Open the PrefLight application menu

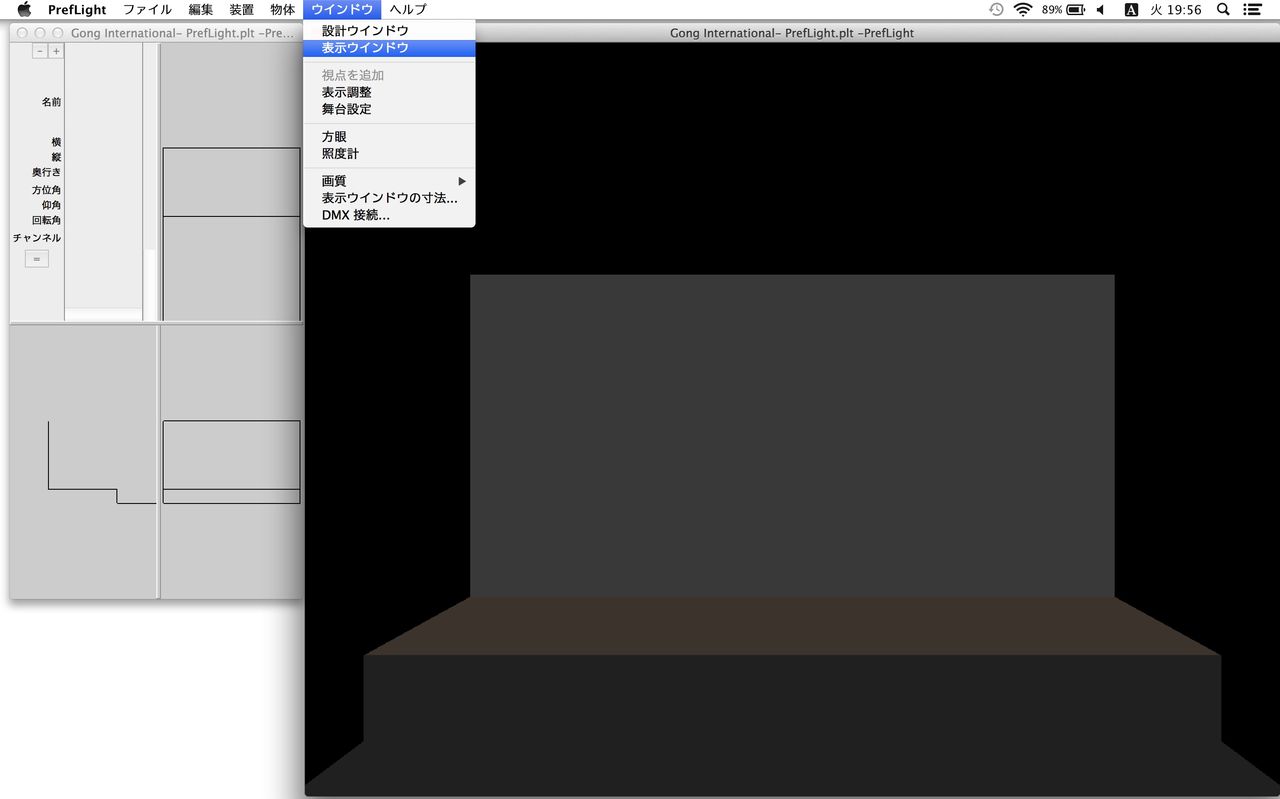(77, 9)
